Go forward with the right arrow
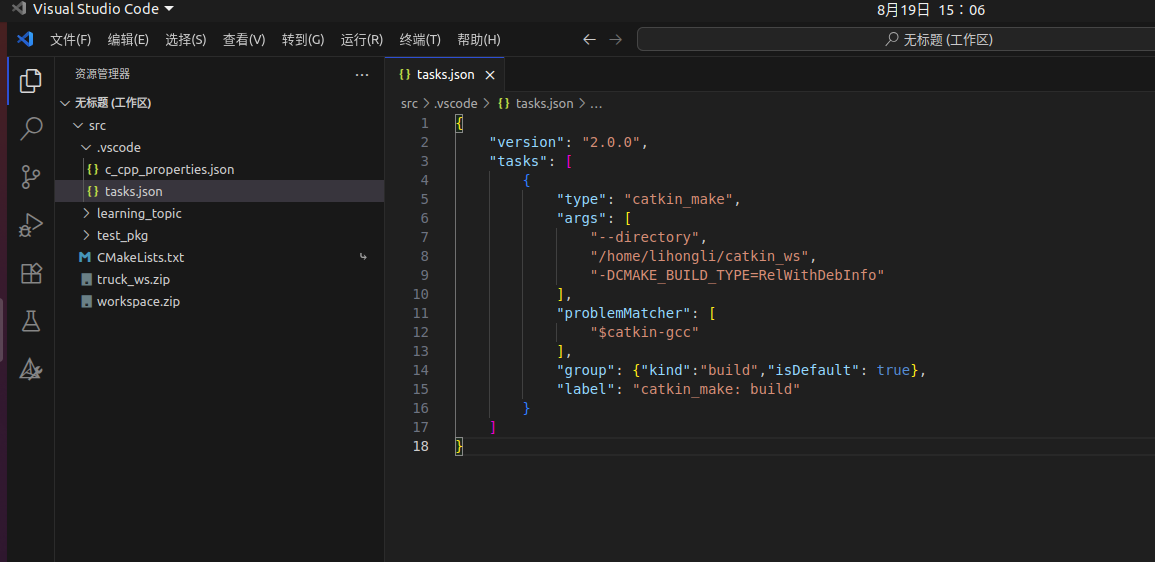The width and height of the screenshot is (1155, 562). pyautogui.click(x=616, y=40)
